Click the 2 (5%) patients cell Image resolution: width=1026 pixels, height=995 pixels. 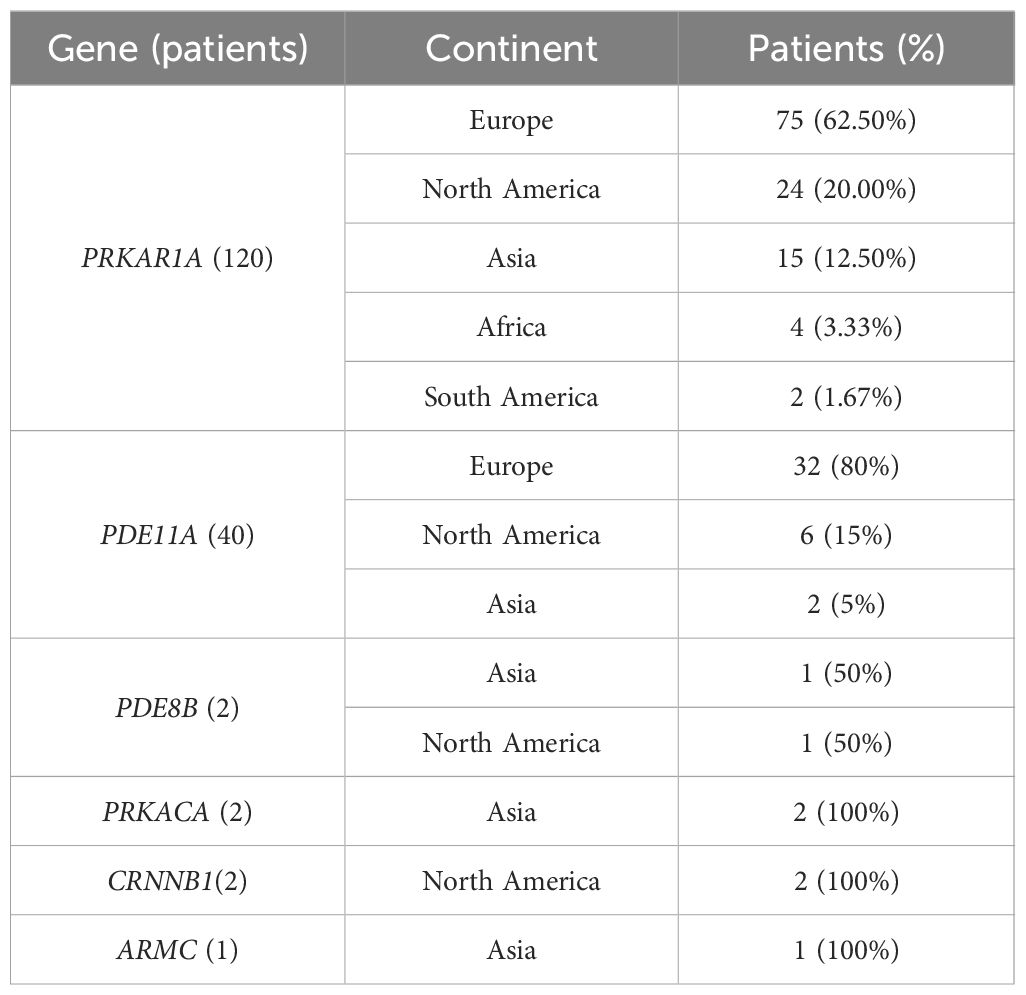846,604
